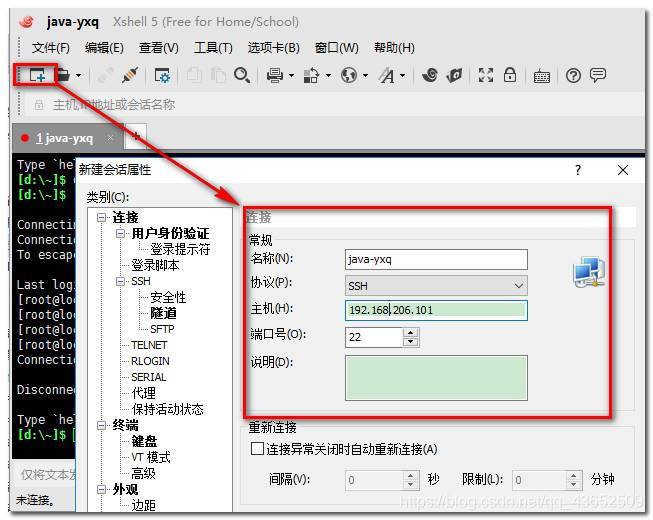Click the 说明(D) description text area

click(436, 378)
